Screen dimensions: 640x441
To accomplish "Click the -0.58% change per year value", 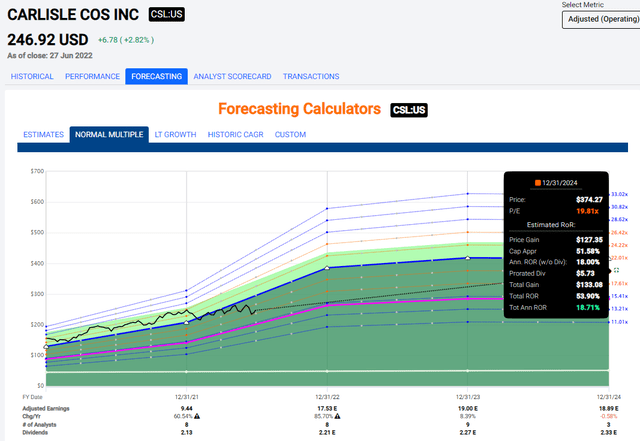I will [x=609, y=416].
